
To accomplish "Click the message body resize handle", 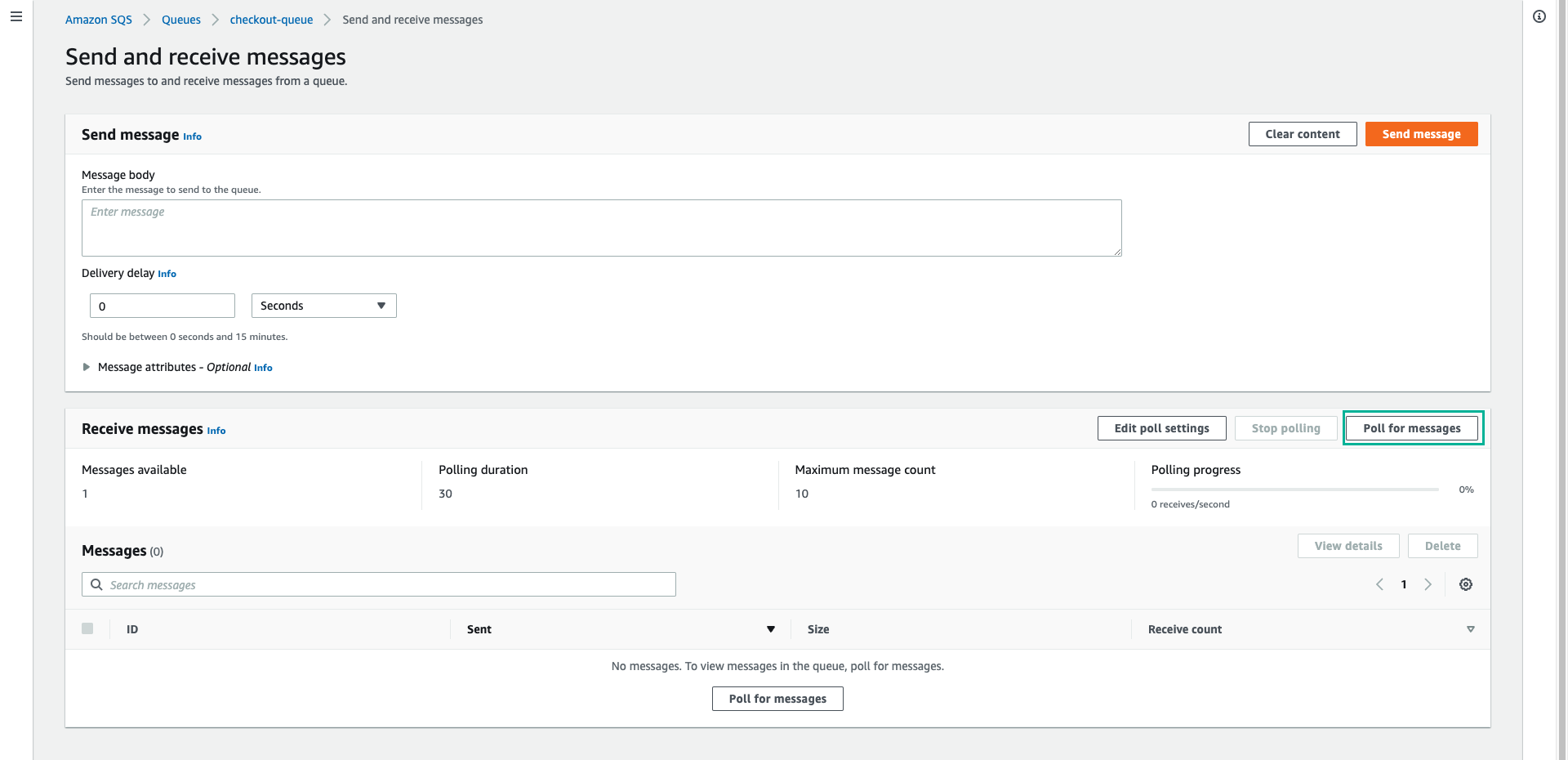I will click(x=1117, y=252).
